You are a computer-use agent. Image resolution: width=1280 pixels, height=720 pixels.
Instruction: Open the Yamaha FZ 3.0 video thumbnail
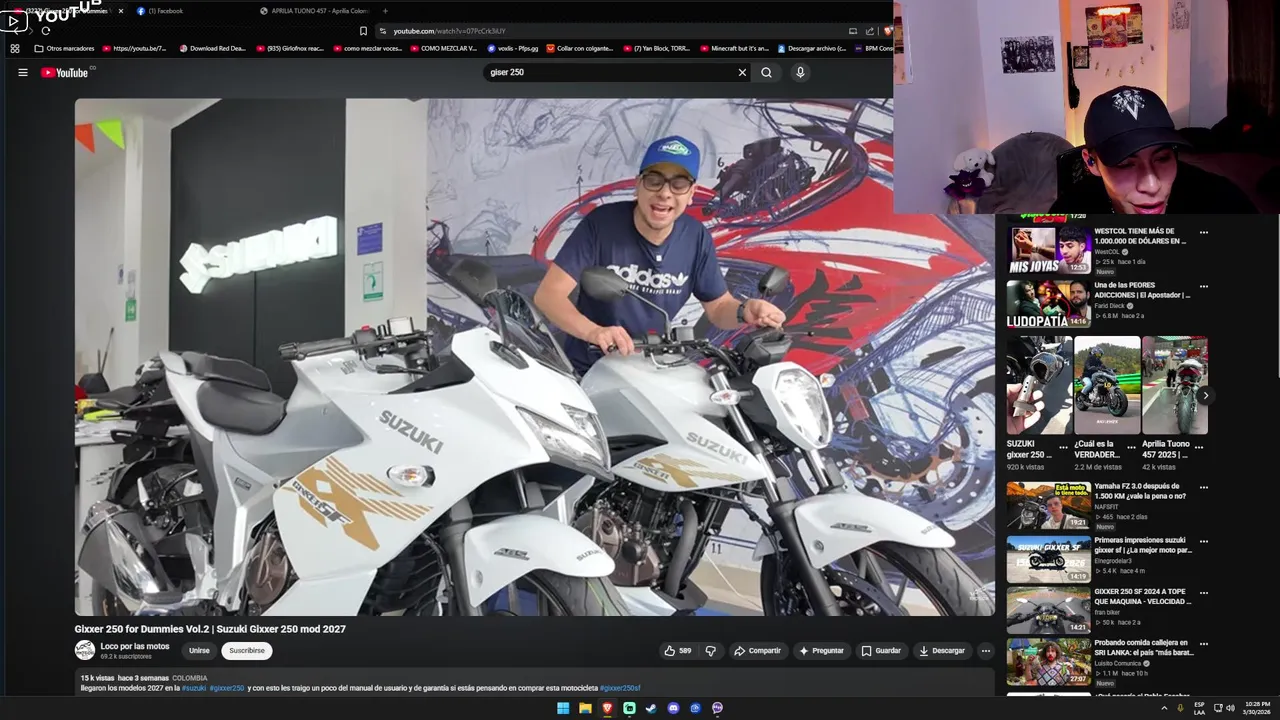click(1048, 505)
